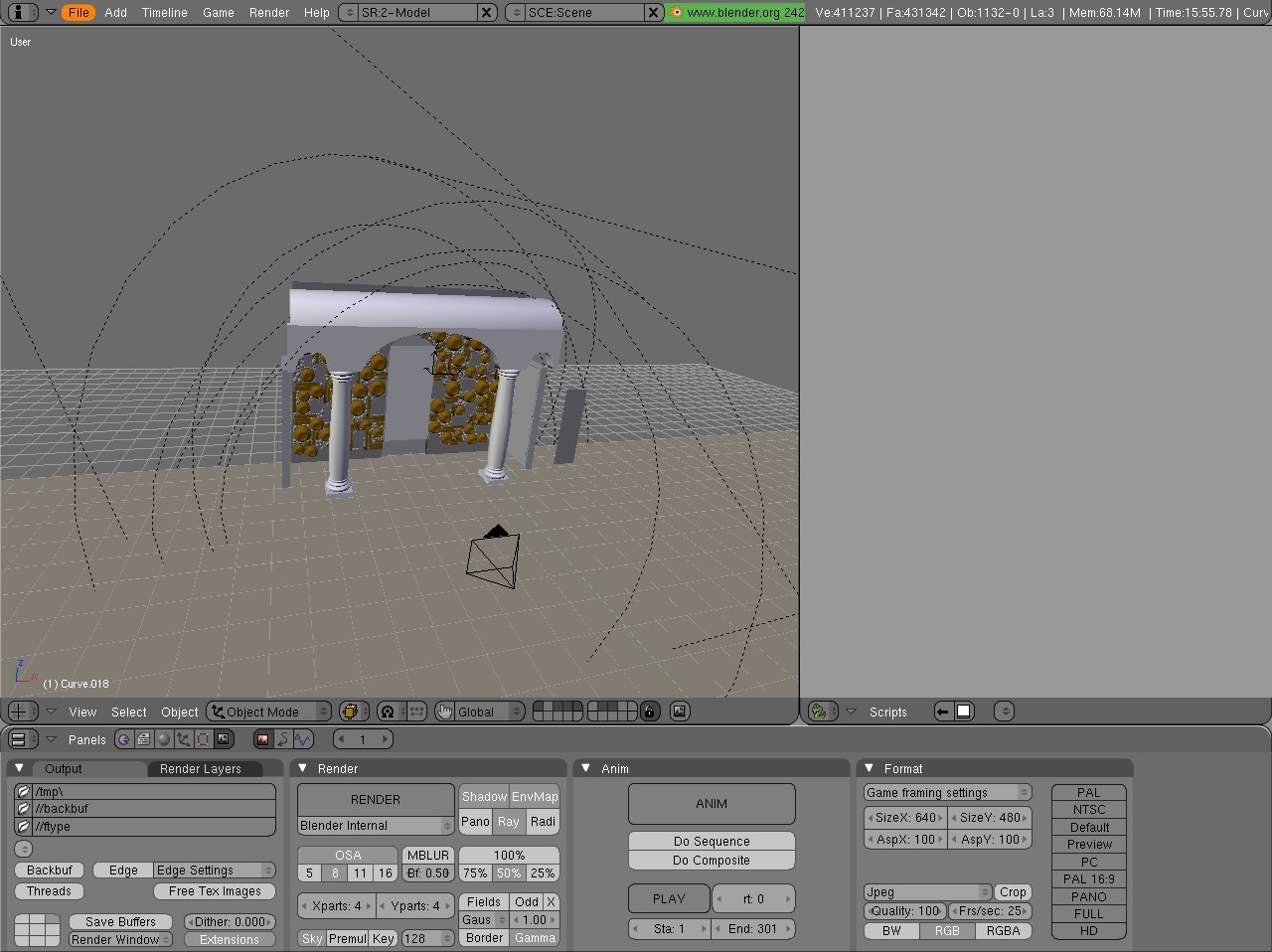Expand the Blender Internal renderer dropdown
This screenshot has height=952, width=1272.
tap(376, 826)
